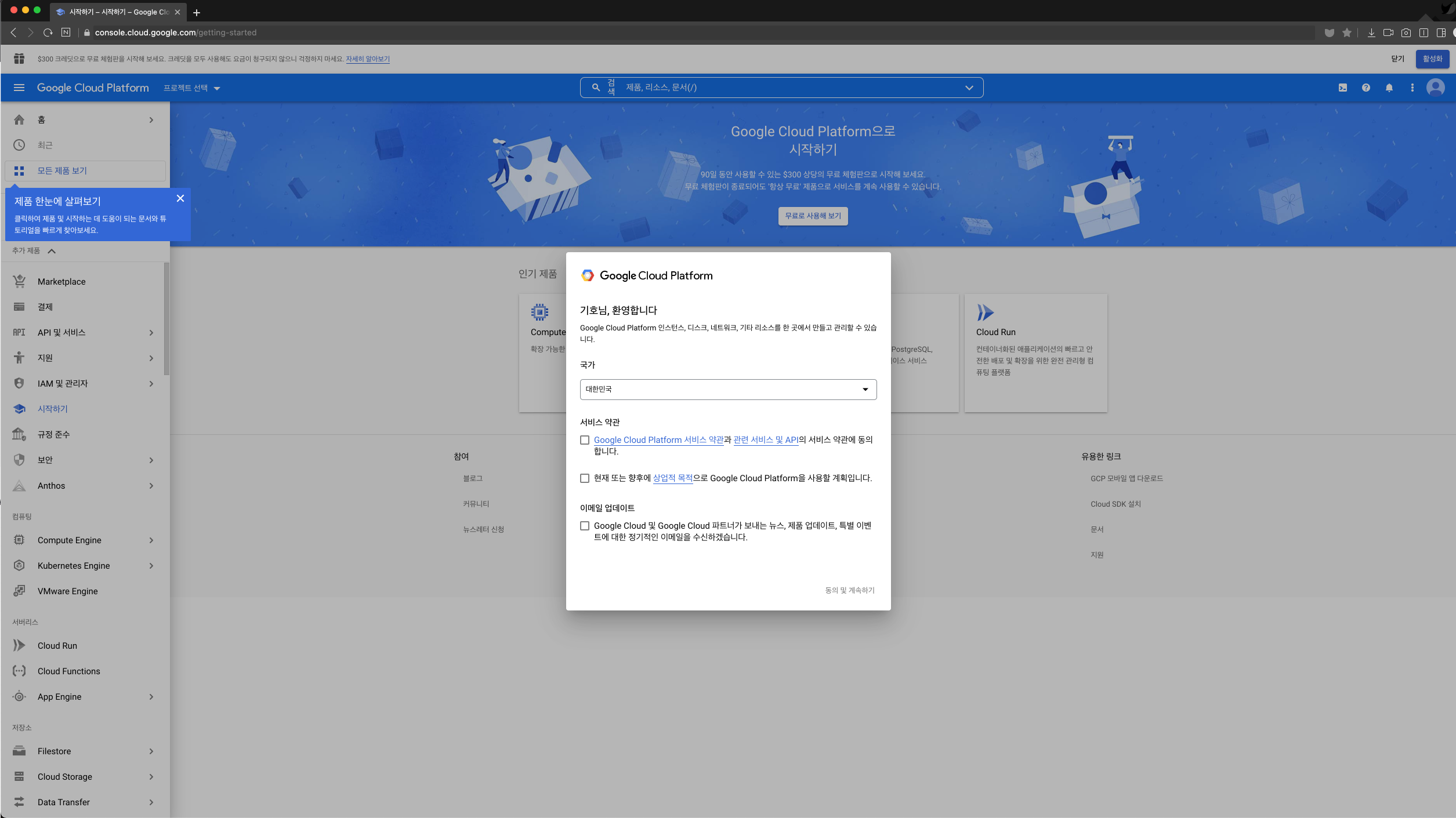The image size is (1456, 818).
Task: Click into the product search field
Action: (x=789, y=88)
